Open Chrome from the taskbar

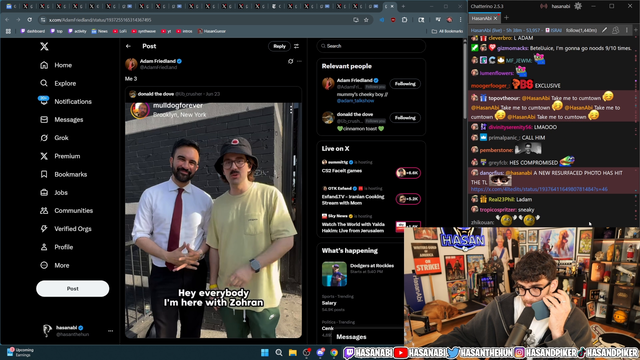[x=334, y=353]
